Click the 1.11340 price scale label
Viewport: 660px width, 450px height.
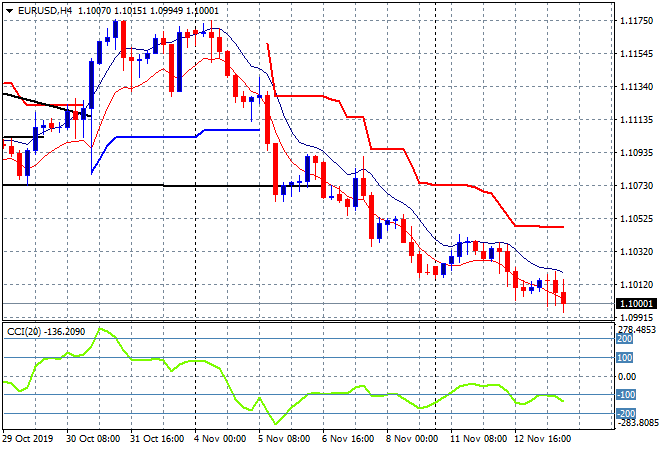pyautogui.click(x=637, y=87)
